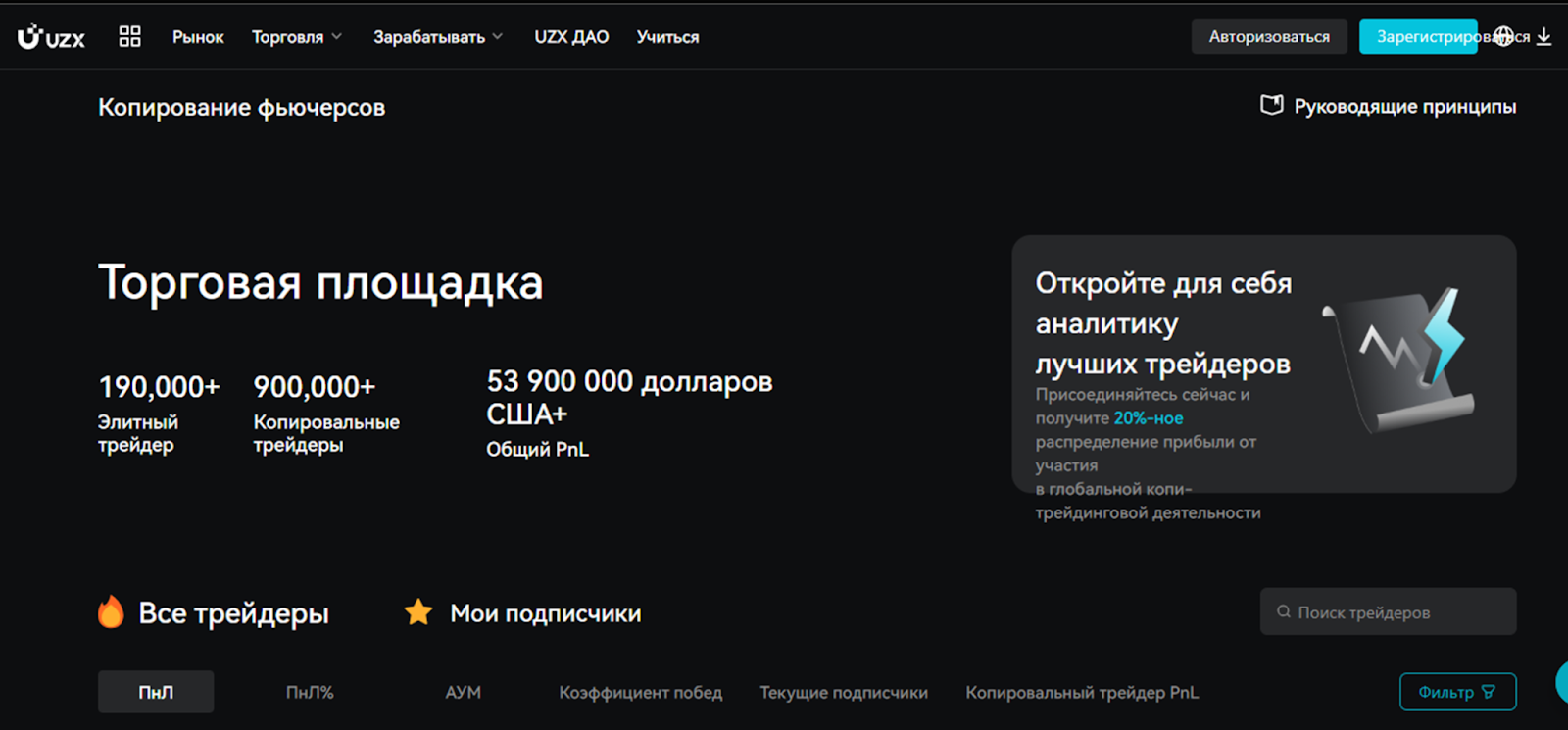Focus the Поиск трейдеров search field
The image size is (1568, 730).
tap(1388, 611)
